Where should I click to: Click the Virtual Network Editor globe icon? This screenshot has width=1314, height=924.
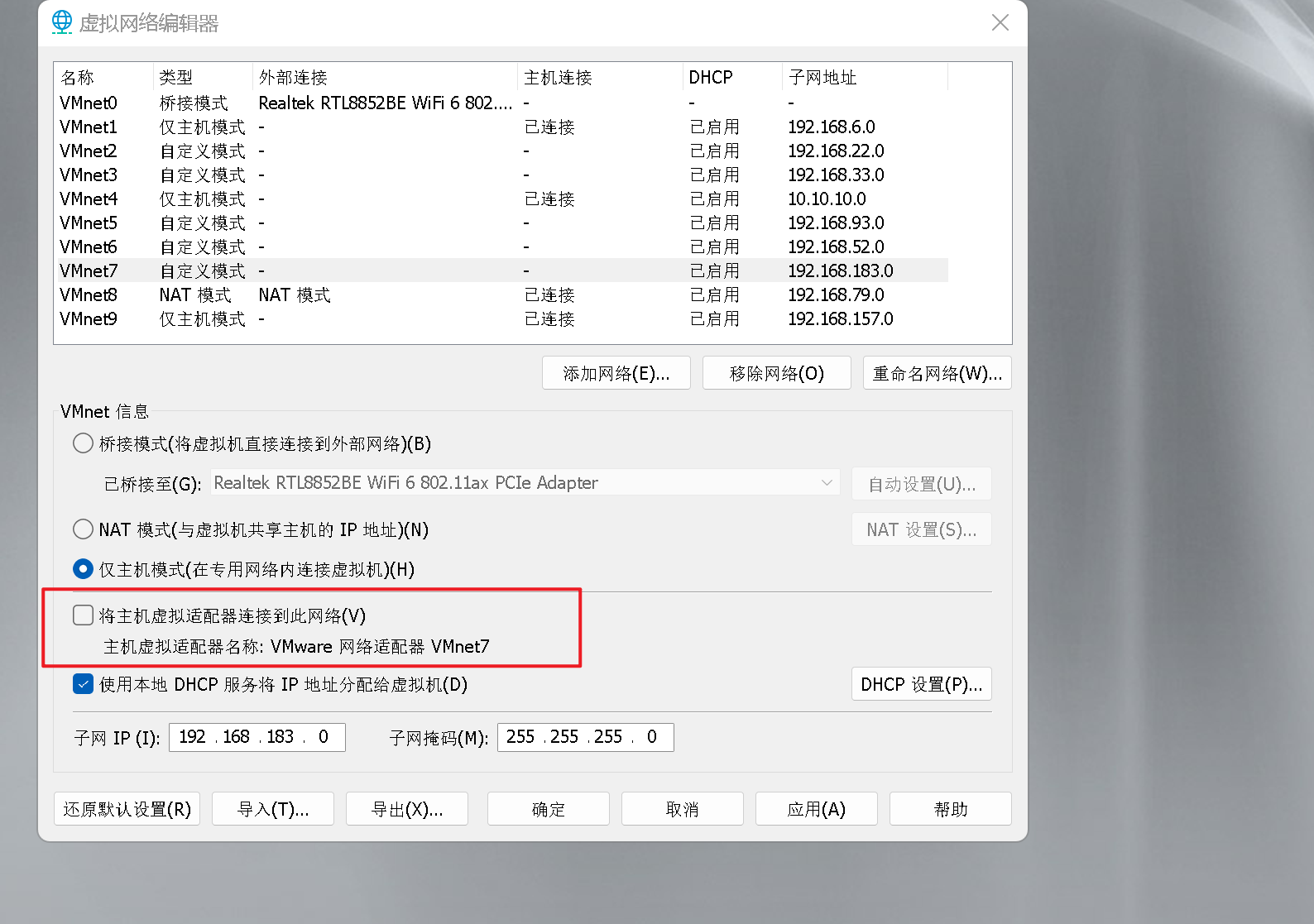pyautogui.click(x=62, y=22)
